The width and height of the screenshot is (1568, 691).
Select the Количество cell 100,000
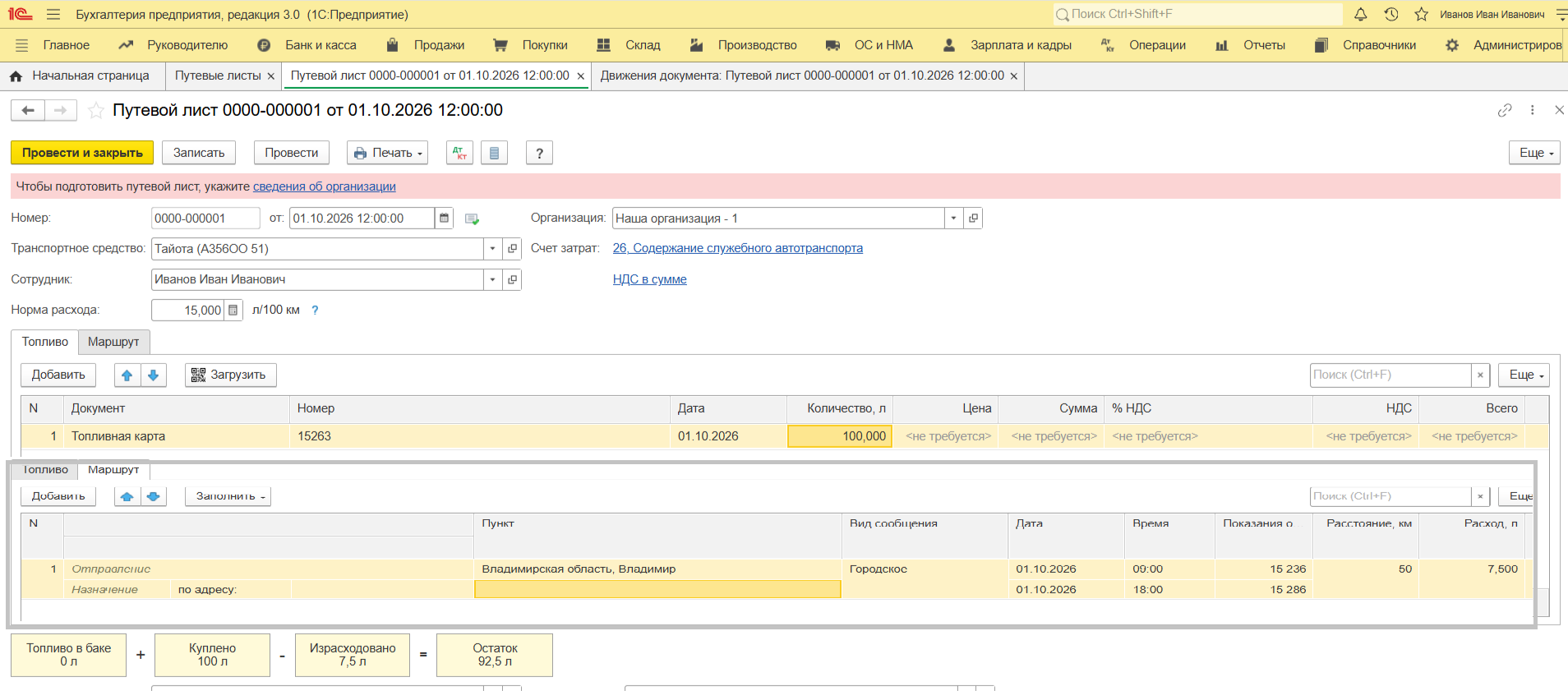coord(840,436)
